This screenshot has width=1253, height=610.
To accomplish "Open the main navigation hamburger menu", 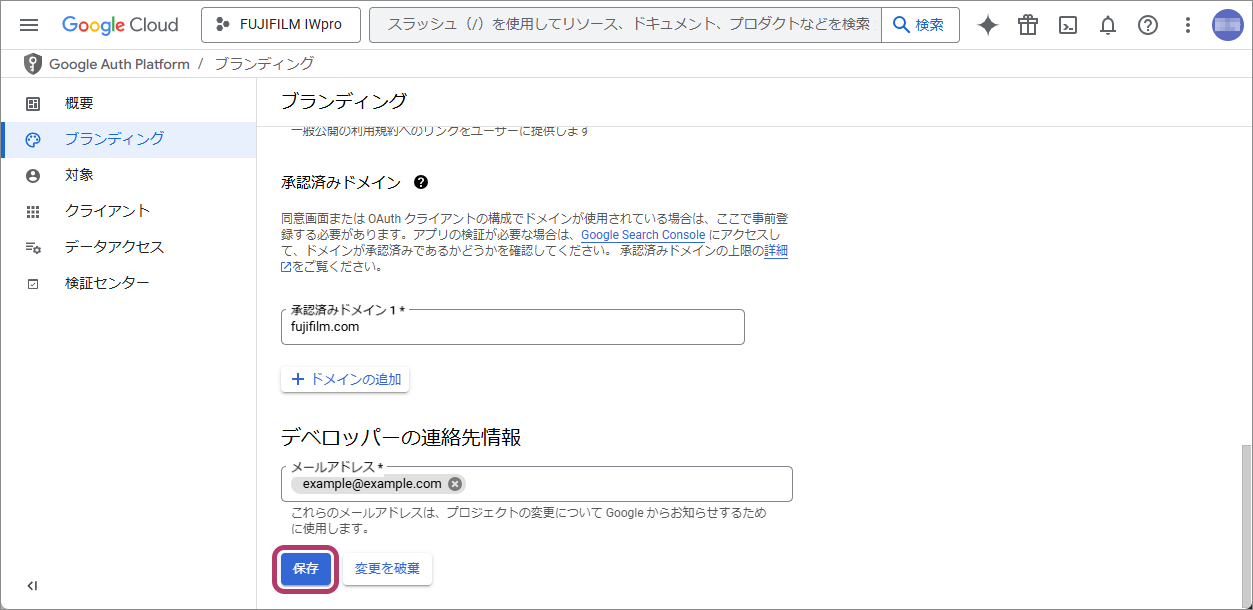I will [x=28, y=25].
